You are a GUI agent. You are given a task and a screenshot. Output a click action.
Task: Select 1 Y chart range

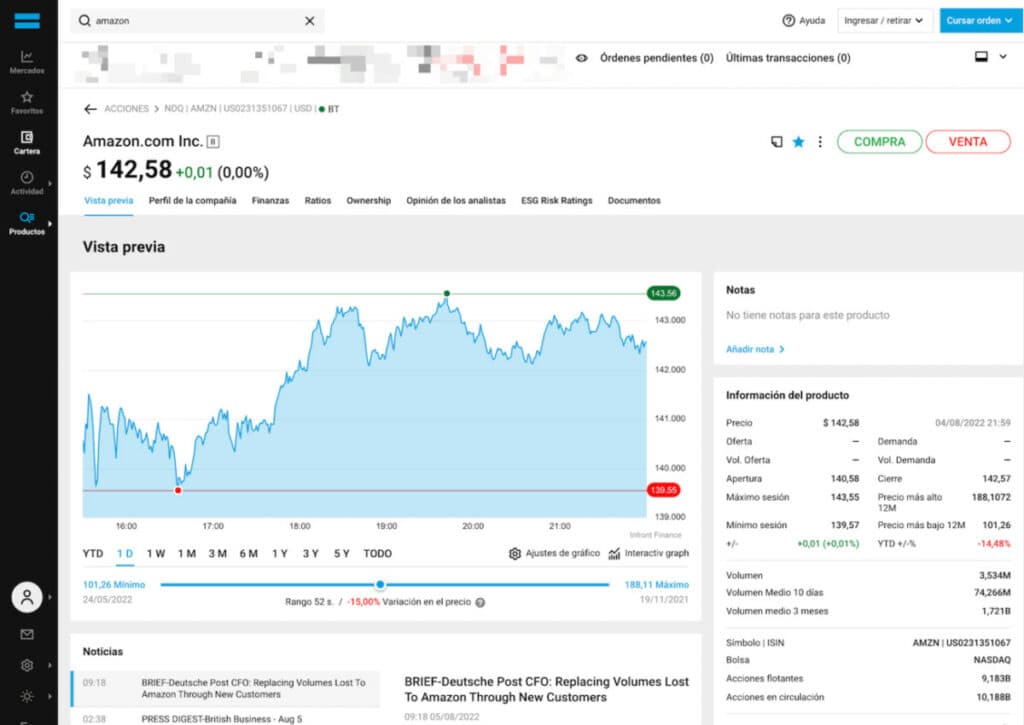coord(280,554)
